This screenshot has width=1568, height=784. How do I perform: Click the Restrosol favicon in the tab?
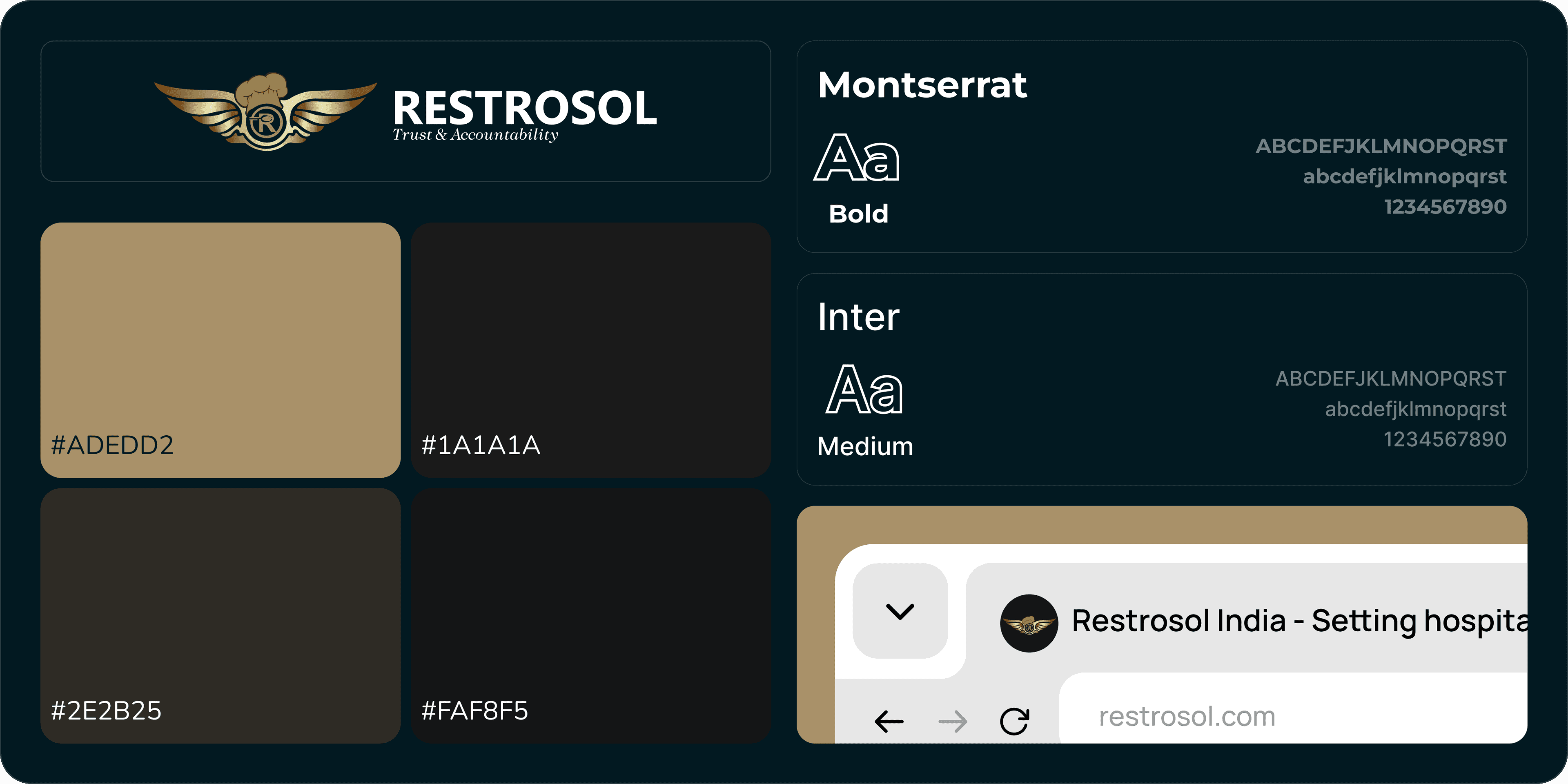click(1029, 623)
